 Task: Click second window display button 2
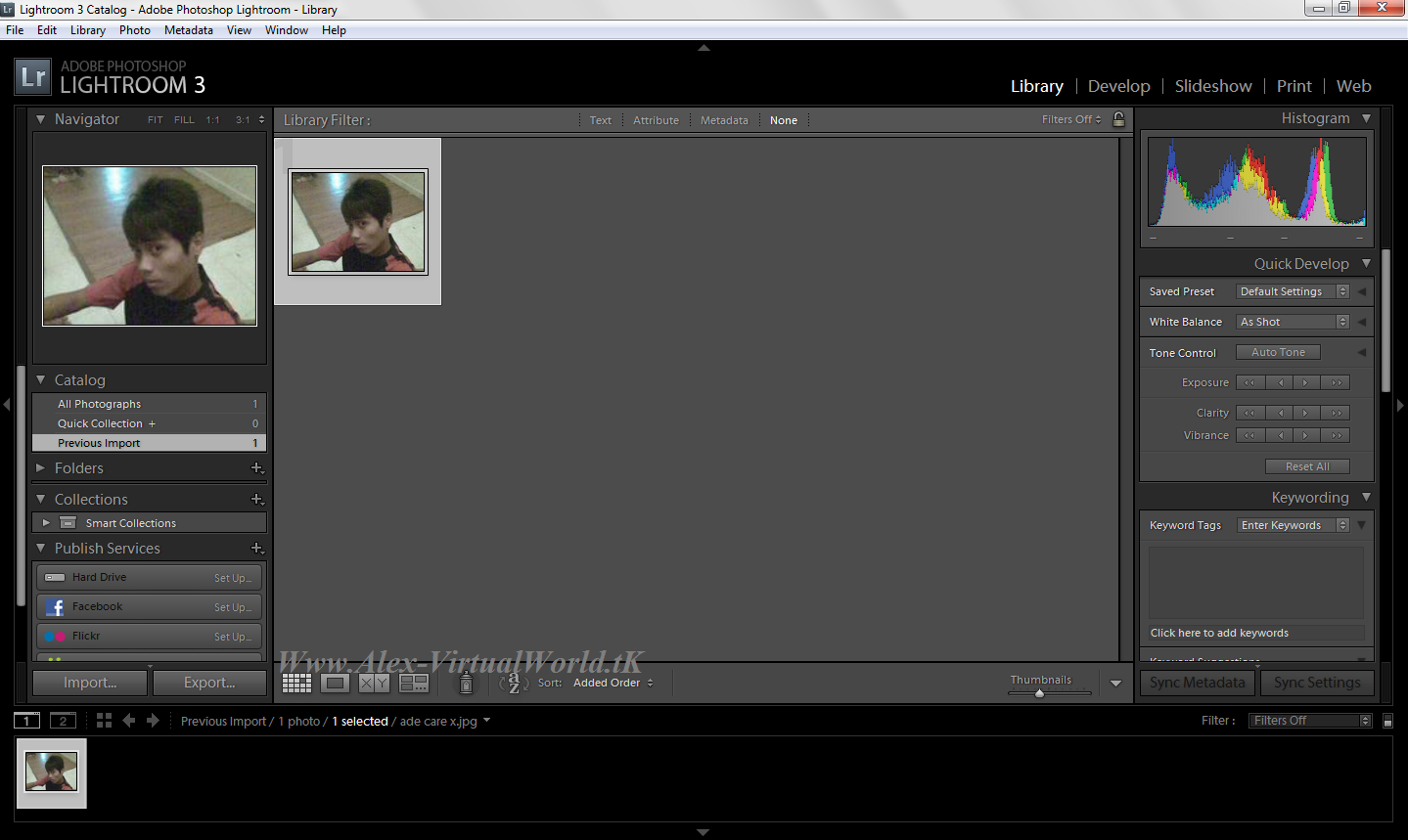click(63, 721)
